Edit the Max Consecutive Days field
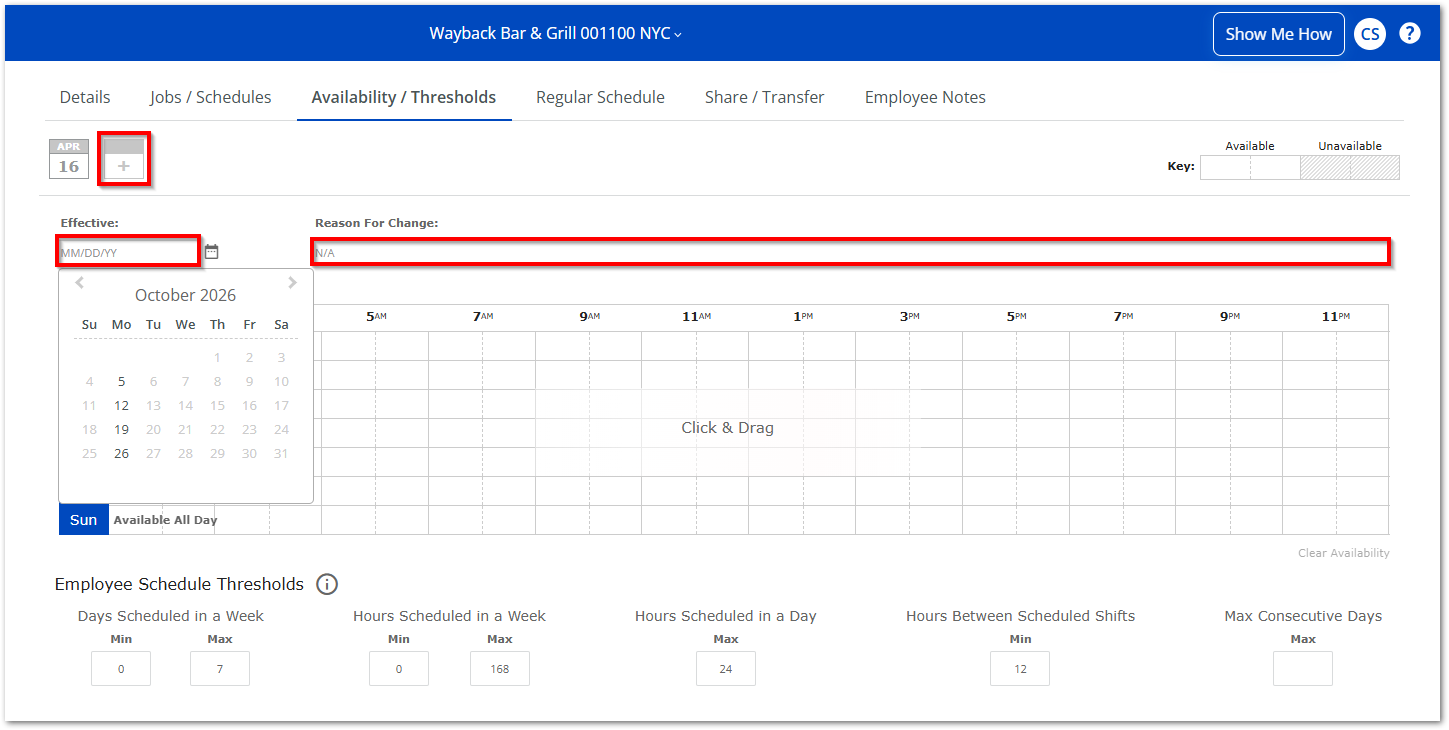The height and width of the screenshot is (730, 1449). click(1303, 669)
